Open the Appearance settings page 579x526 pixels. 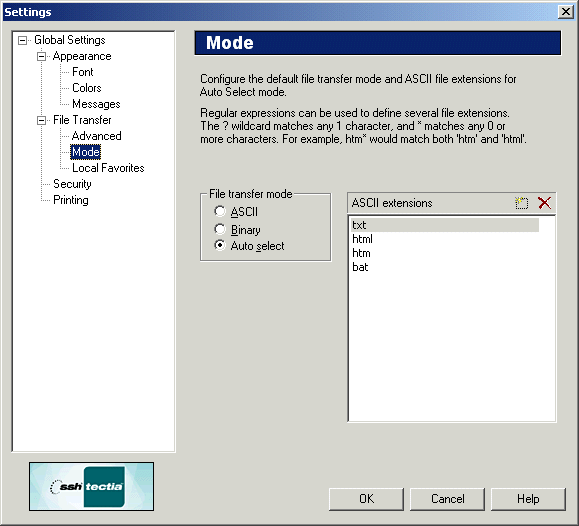pos(82,56)
